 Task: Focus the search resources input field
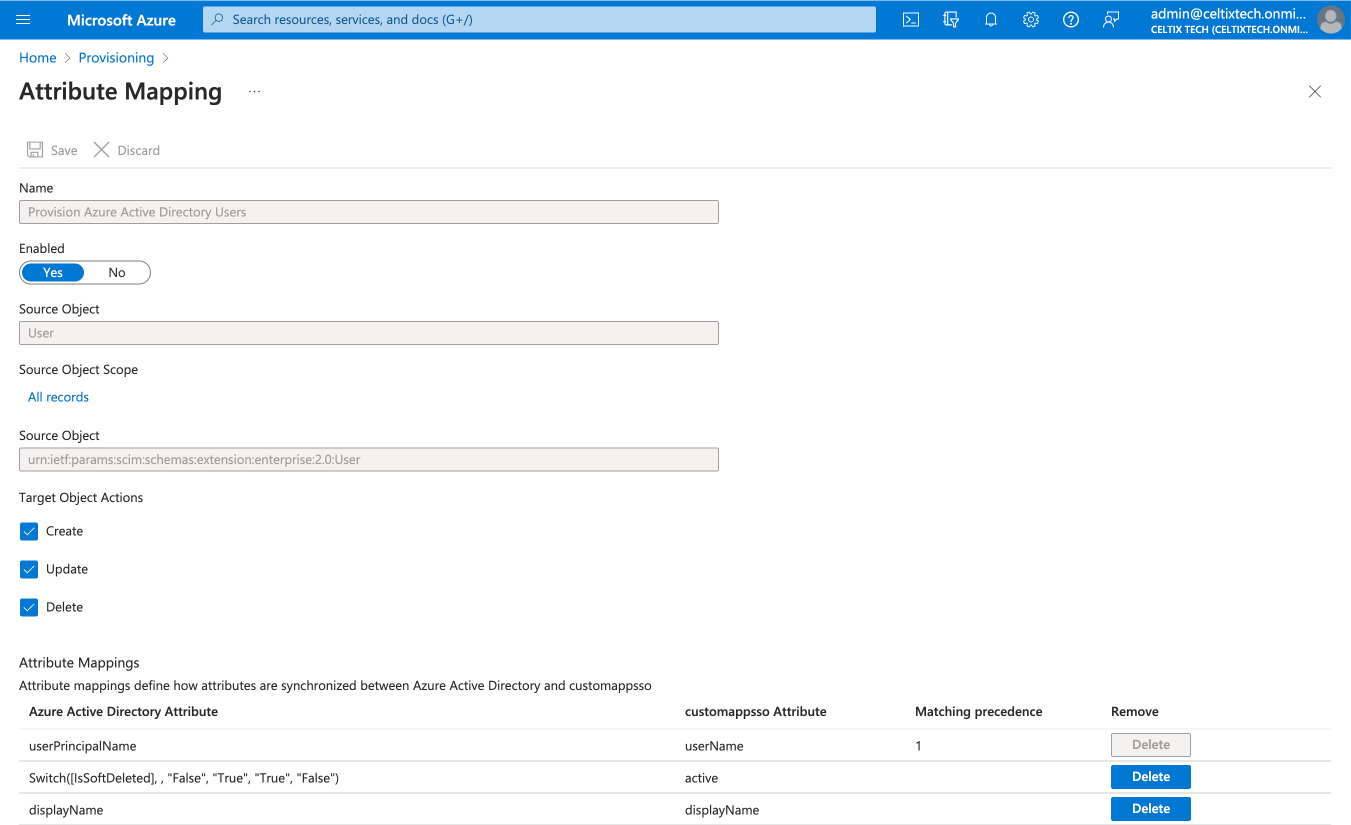coord(539,20)
